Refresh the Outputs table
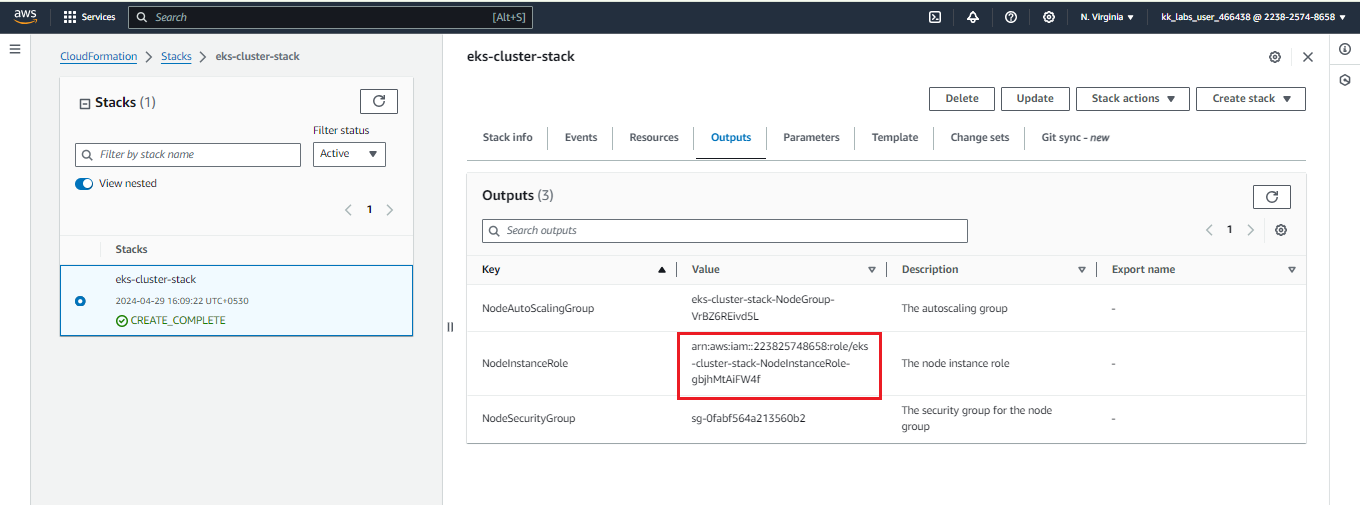The width and height of the screenshot is (1360, 505). point(1272,197)
